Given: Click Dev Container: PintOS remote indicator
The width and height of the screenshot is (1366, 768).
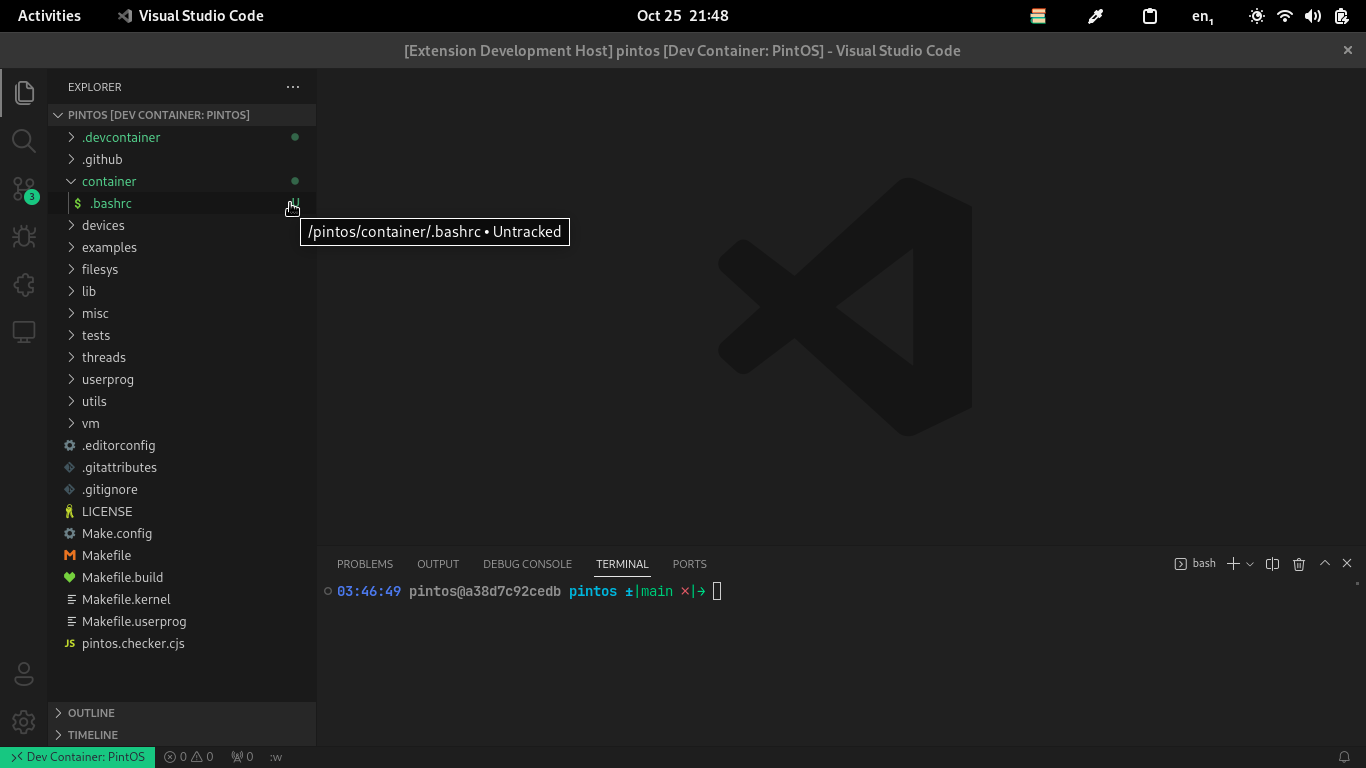Looking at the screenshot, I should coord(77,757).
